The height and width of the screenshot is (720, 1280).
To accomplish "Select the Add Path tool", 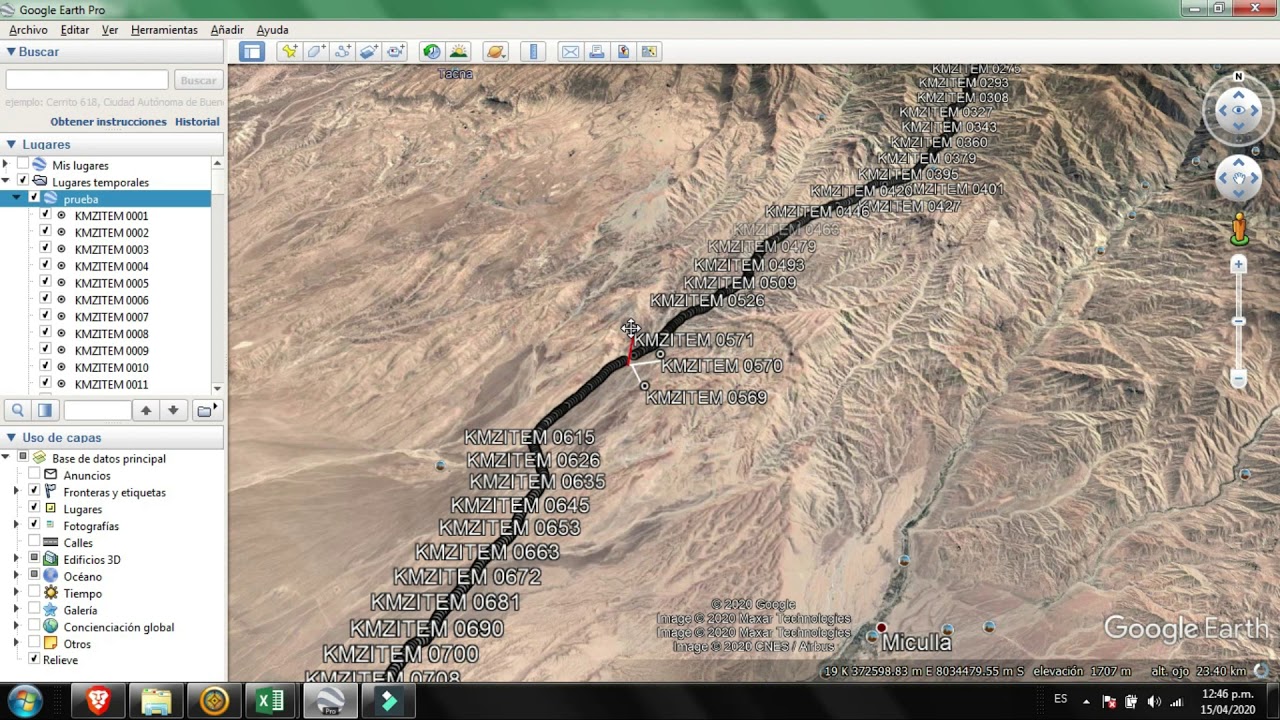I will pos(343,52).
